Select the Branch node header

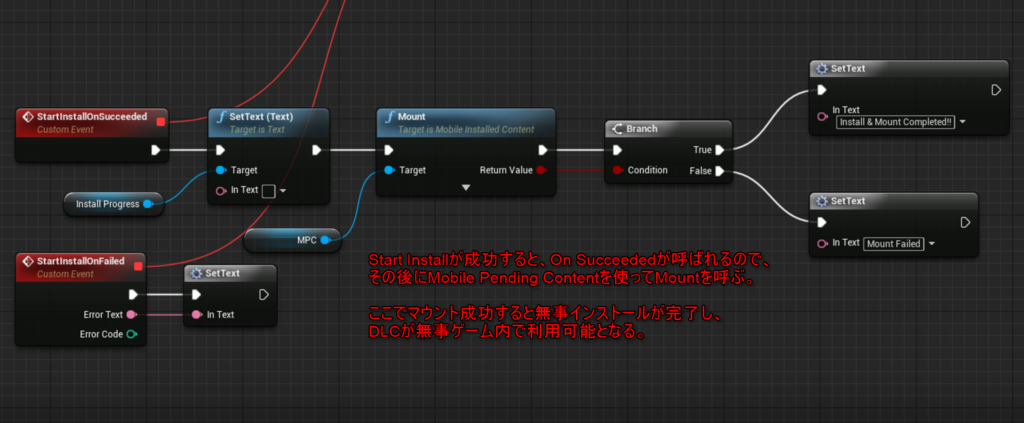pos(669,129)
